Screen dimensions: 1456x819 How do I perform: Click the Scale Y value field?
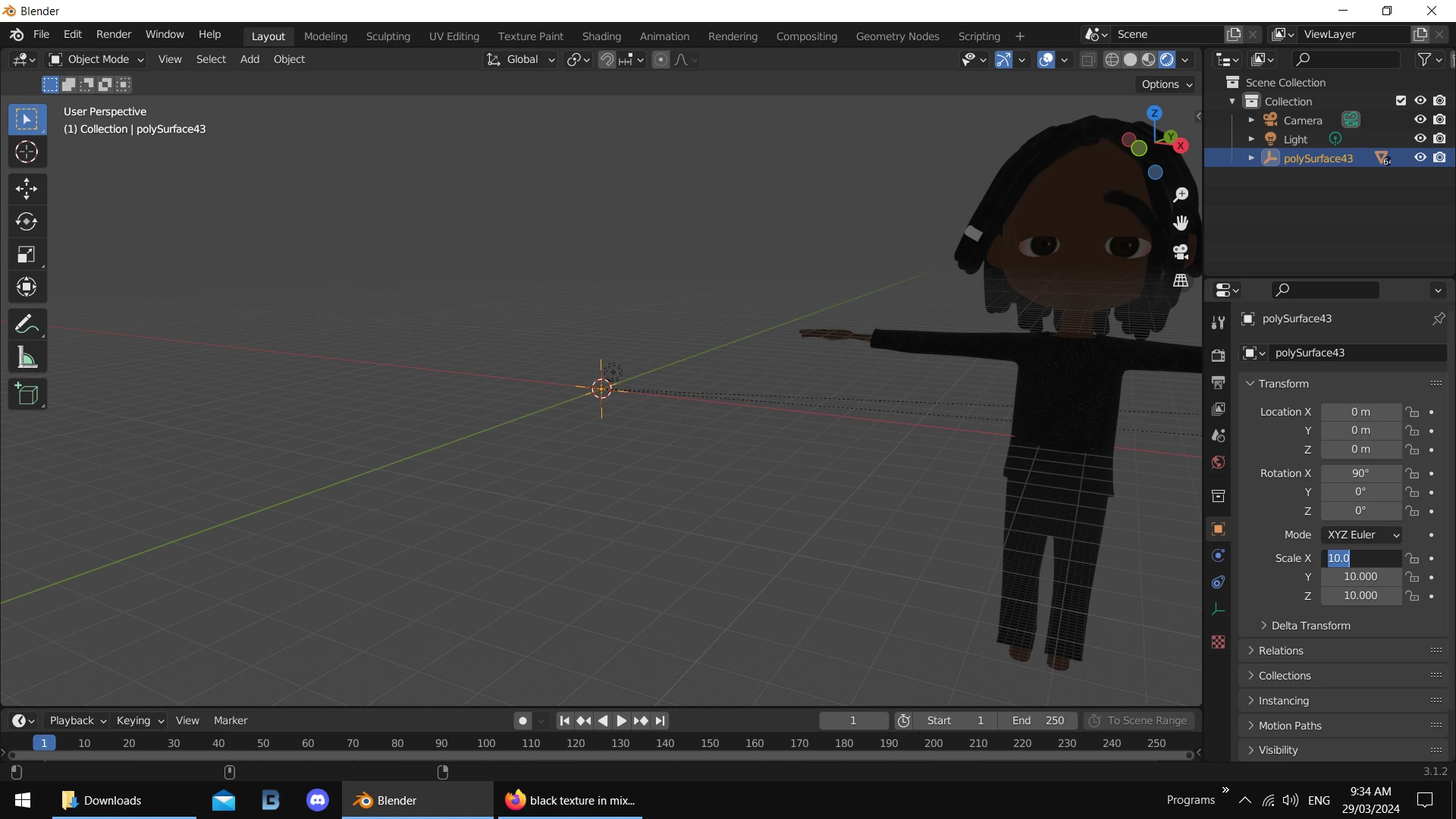[x=1360, y=577]
